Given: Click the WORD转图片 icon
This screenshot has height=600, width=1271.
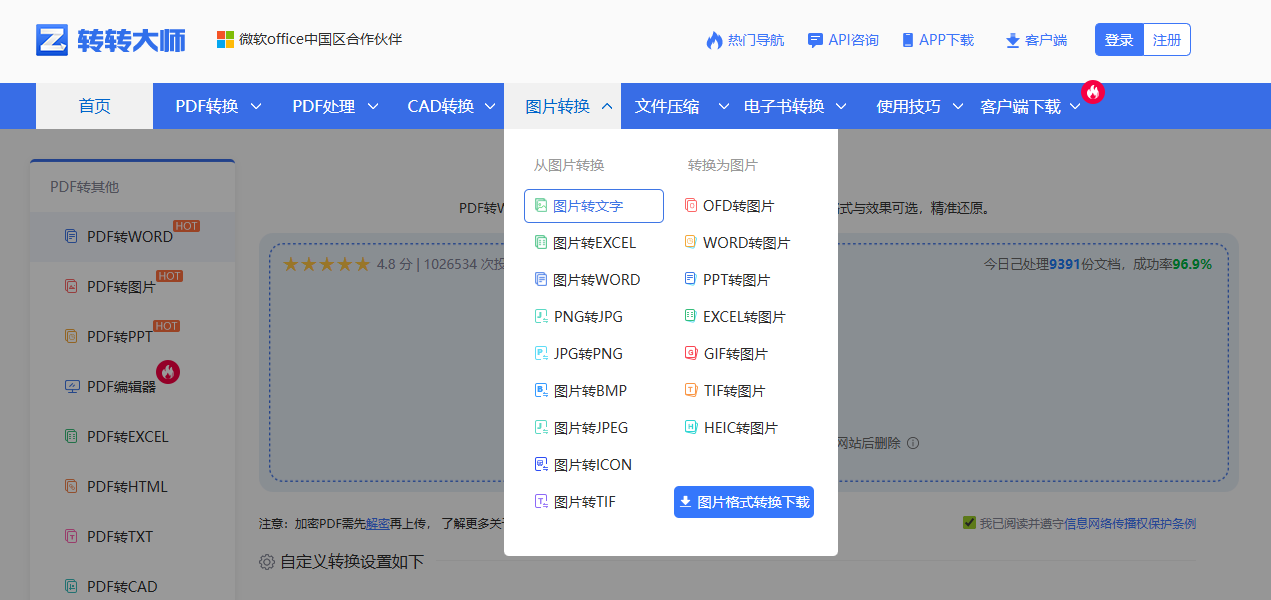Looking at the screenshot, I should 691,243.
